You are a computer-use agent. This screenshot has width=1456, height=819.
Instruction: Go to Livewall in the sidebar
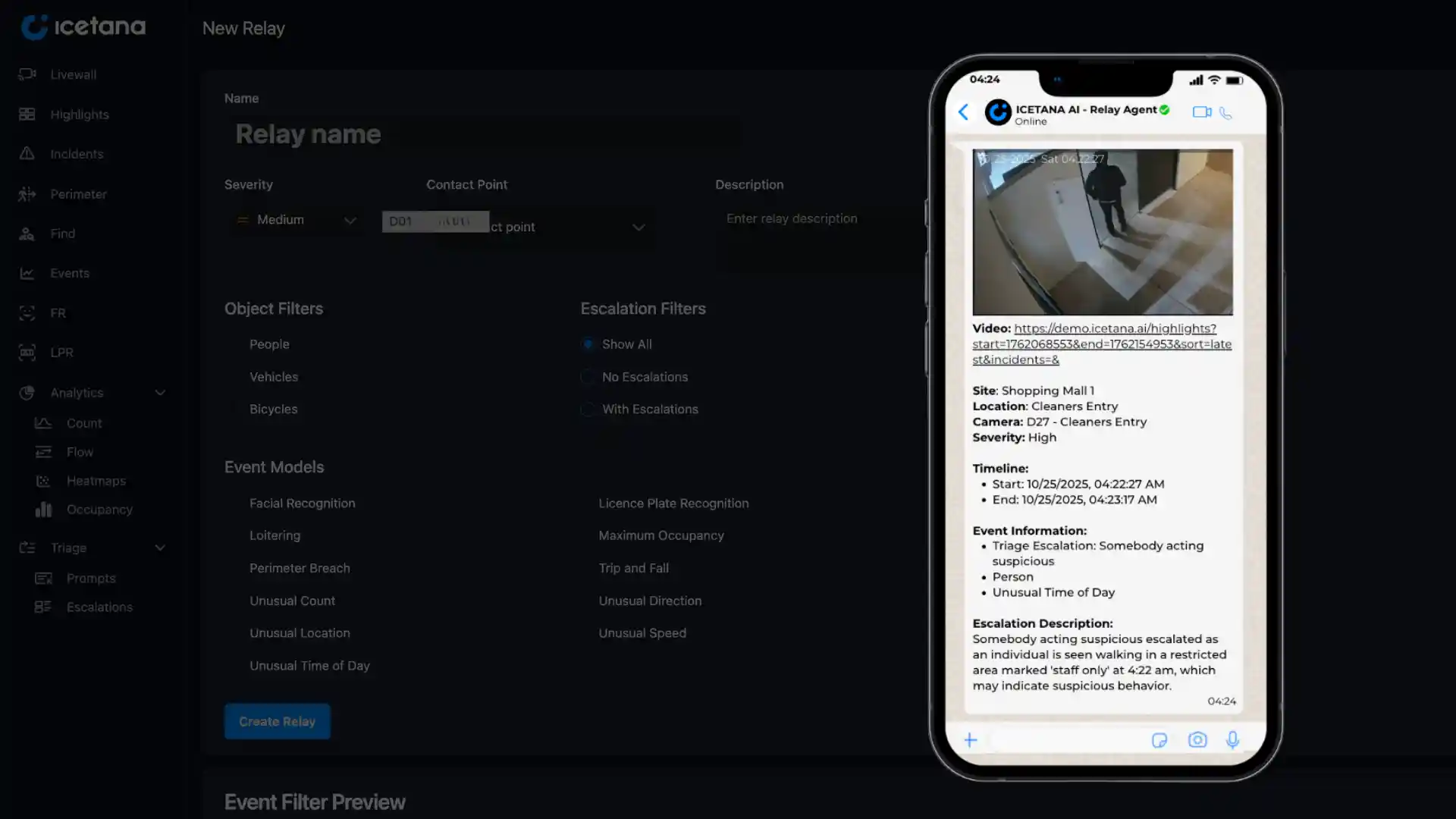pyautogui.click(x=73, y=74)
